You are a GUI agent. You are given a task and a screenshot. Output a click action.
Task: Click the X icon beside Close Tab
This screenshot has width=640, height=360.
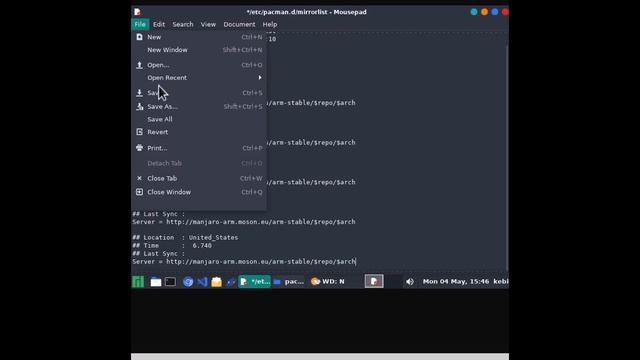click(139, 178)
